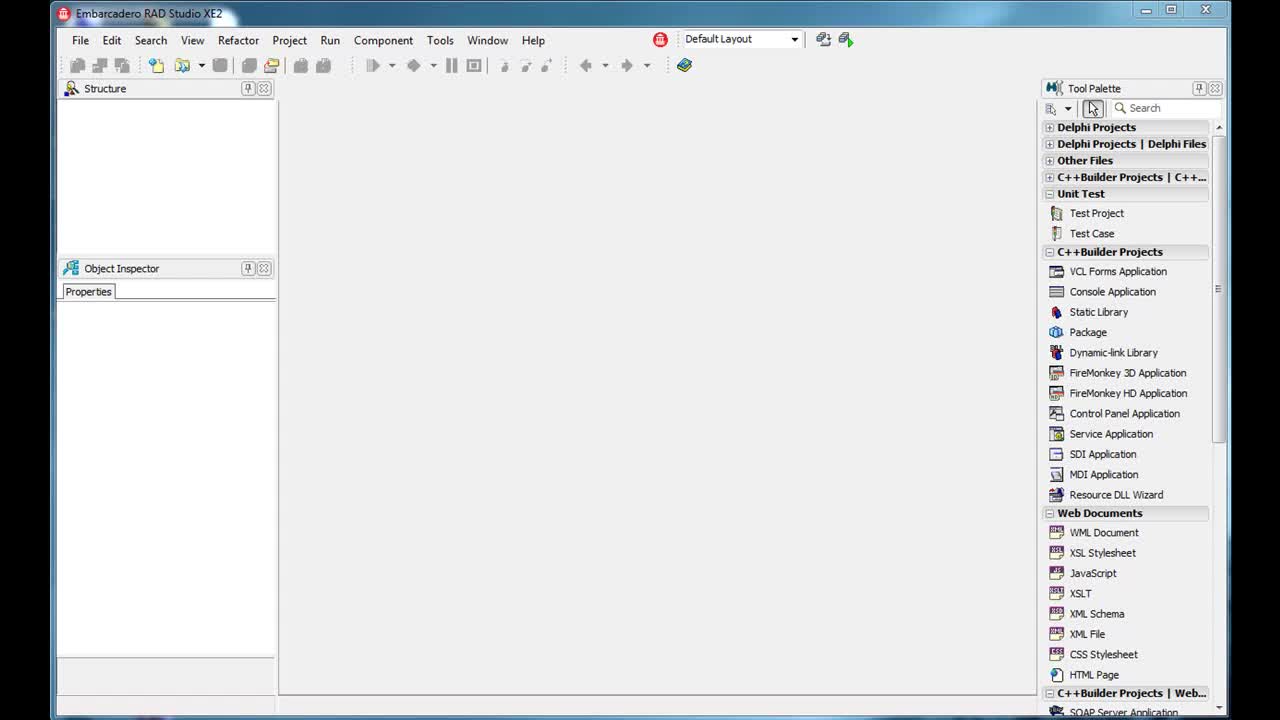The width and height of the screenshot is (1280, 720).
Task: Open Help contents book icon
Action: [684, 65]
